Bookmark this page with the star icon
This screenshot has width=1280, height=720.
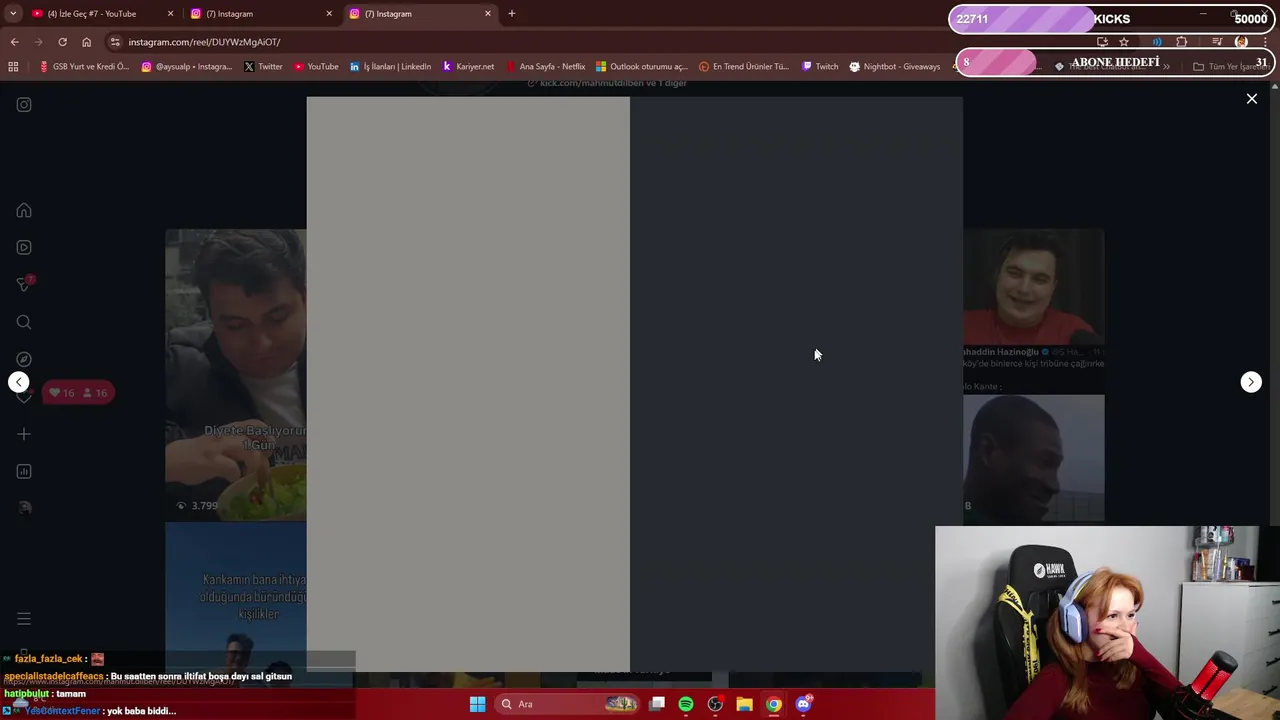click(1124, 42)
